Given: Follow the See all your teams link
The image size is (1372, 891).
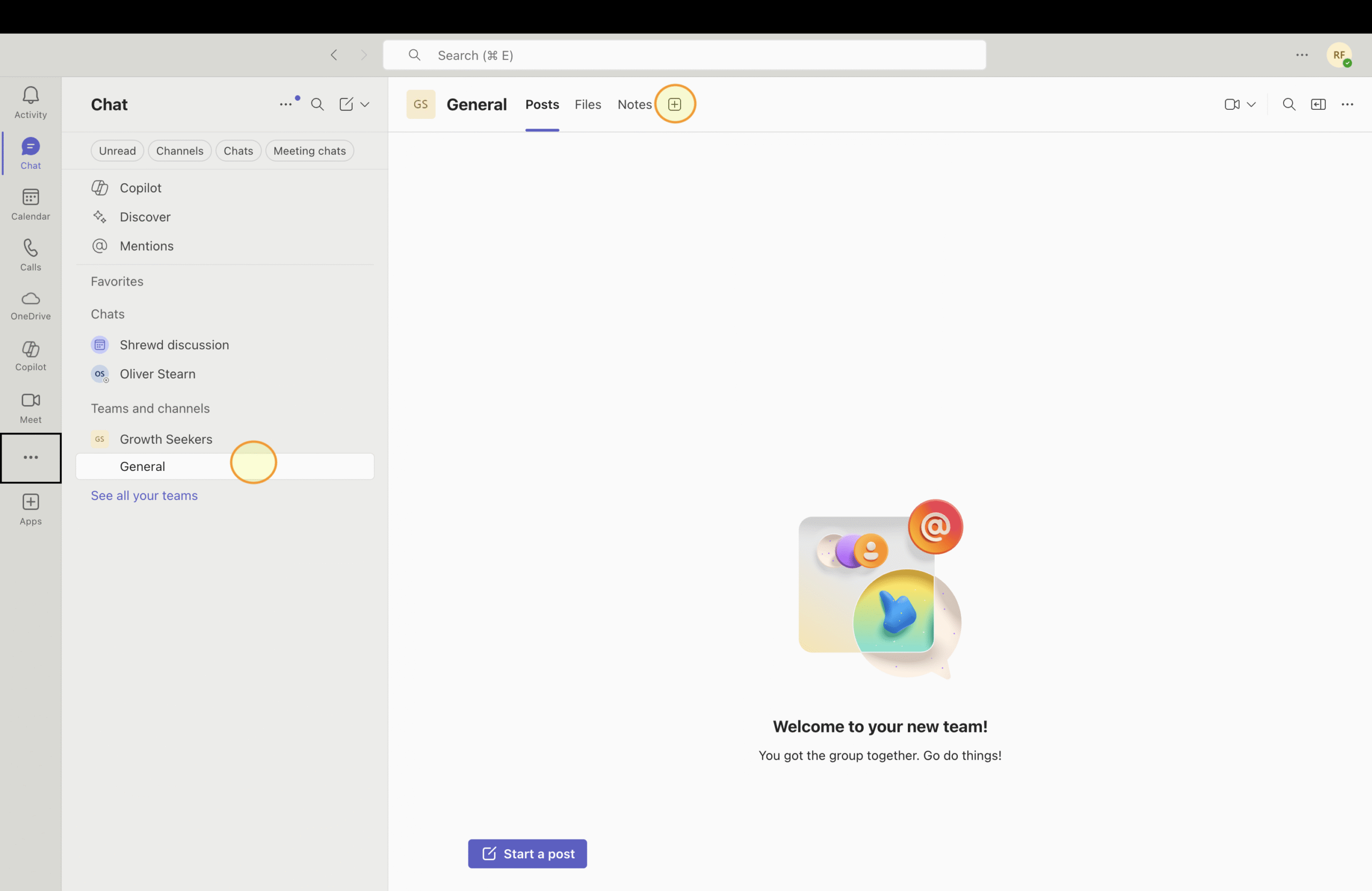Looking at the screenshot, I should pos(144,496).
